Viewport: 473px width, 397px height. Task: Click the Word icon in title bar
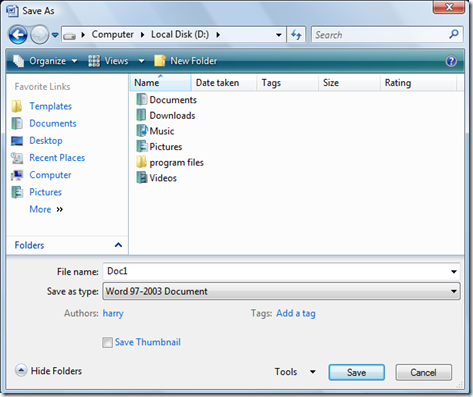pyautogui.click(x=12, y=11)
